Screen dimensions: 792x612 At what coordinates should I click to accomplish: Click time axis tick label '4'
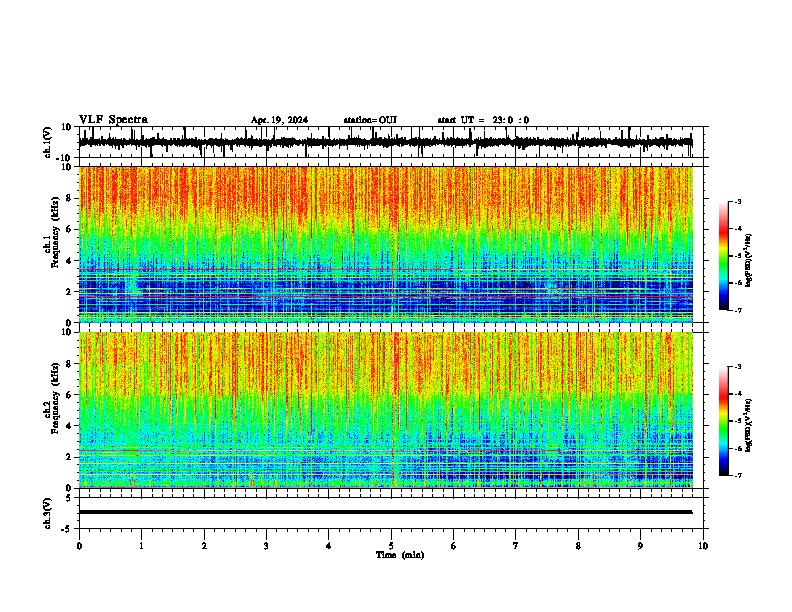click(328, 546)
